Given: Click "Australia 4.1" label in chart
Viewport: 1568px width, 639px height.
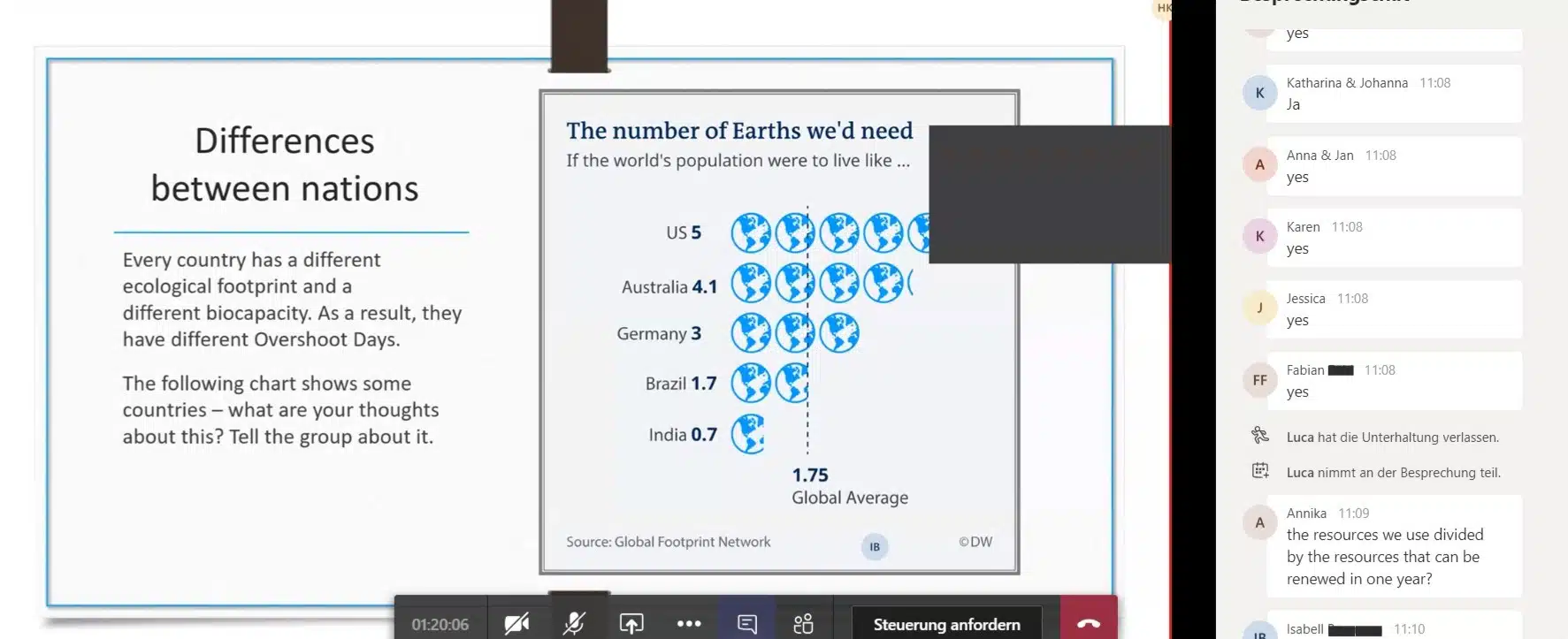Looking at the screenshot, I should pyautogui.click(x=669, y=286).
